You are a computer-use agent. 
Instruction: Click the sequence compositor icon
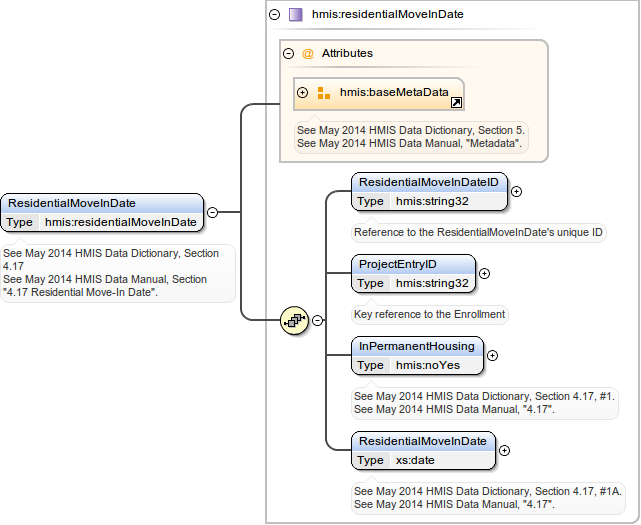coord(294,321)
